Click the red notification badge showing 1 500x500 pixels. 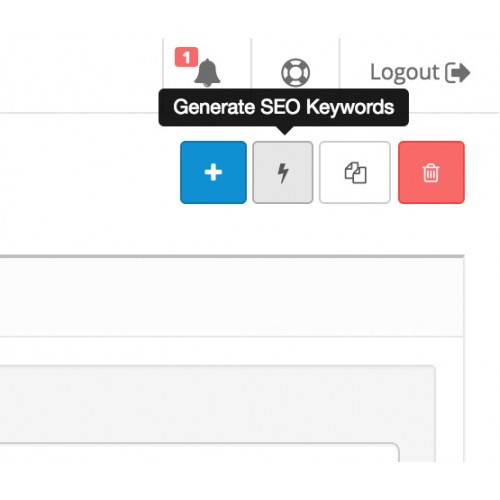[x=187, y=57]
